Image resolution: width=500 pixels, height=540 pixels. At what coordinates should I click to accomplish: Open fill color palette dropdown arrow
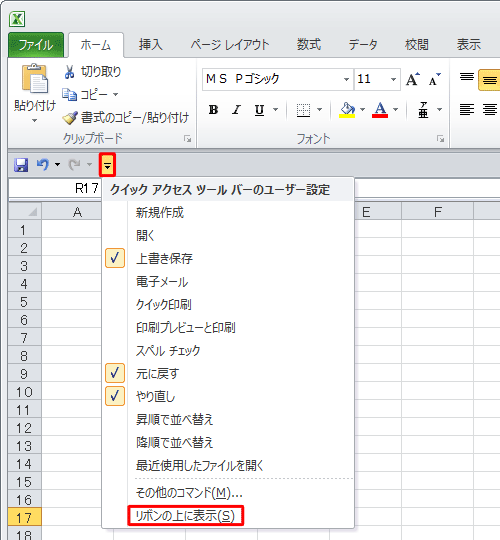362,110
